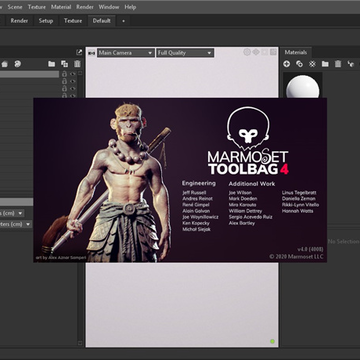Viewport: 360px width, 360px height.
Task: Click the name 'Jeff Russell' in credits
Action: click(x=194, y=193)
